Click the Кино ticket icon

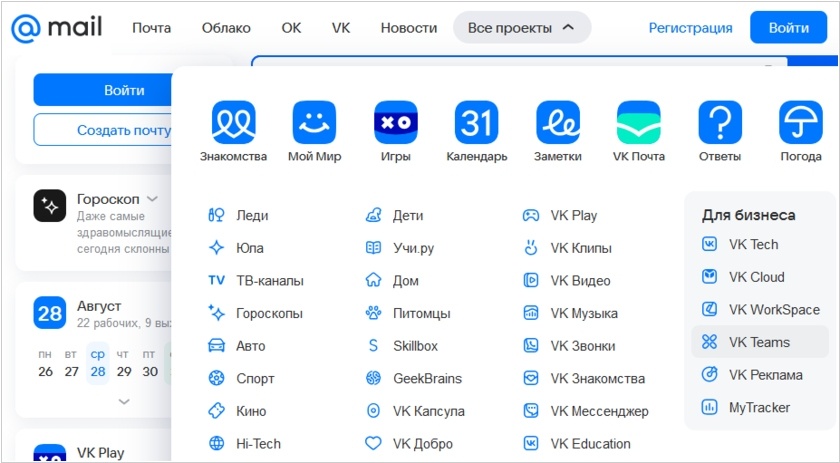(216, 411)
